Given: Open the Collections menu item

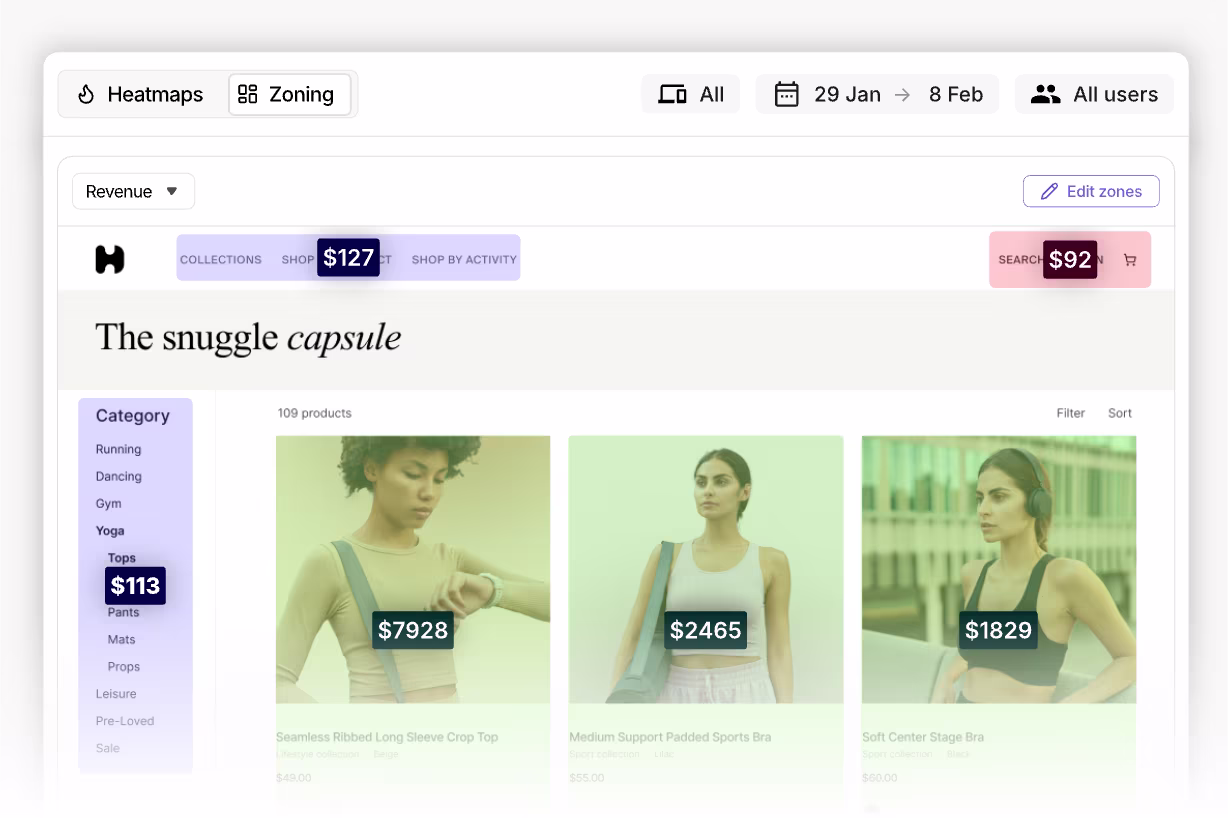Looking at the screenshot, I should coord(221,259).
